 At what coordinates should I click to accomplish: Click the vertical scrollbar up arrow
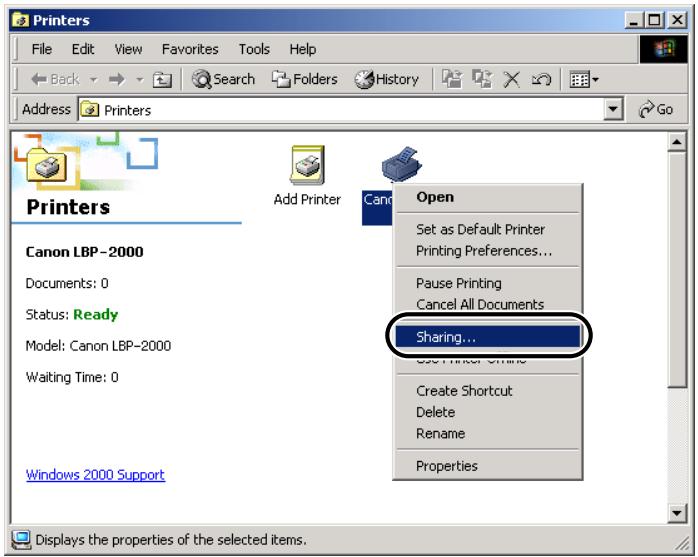click(x=677, y=142)
